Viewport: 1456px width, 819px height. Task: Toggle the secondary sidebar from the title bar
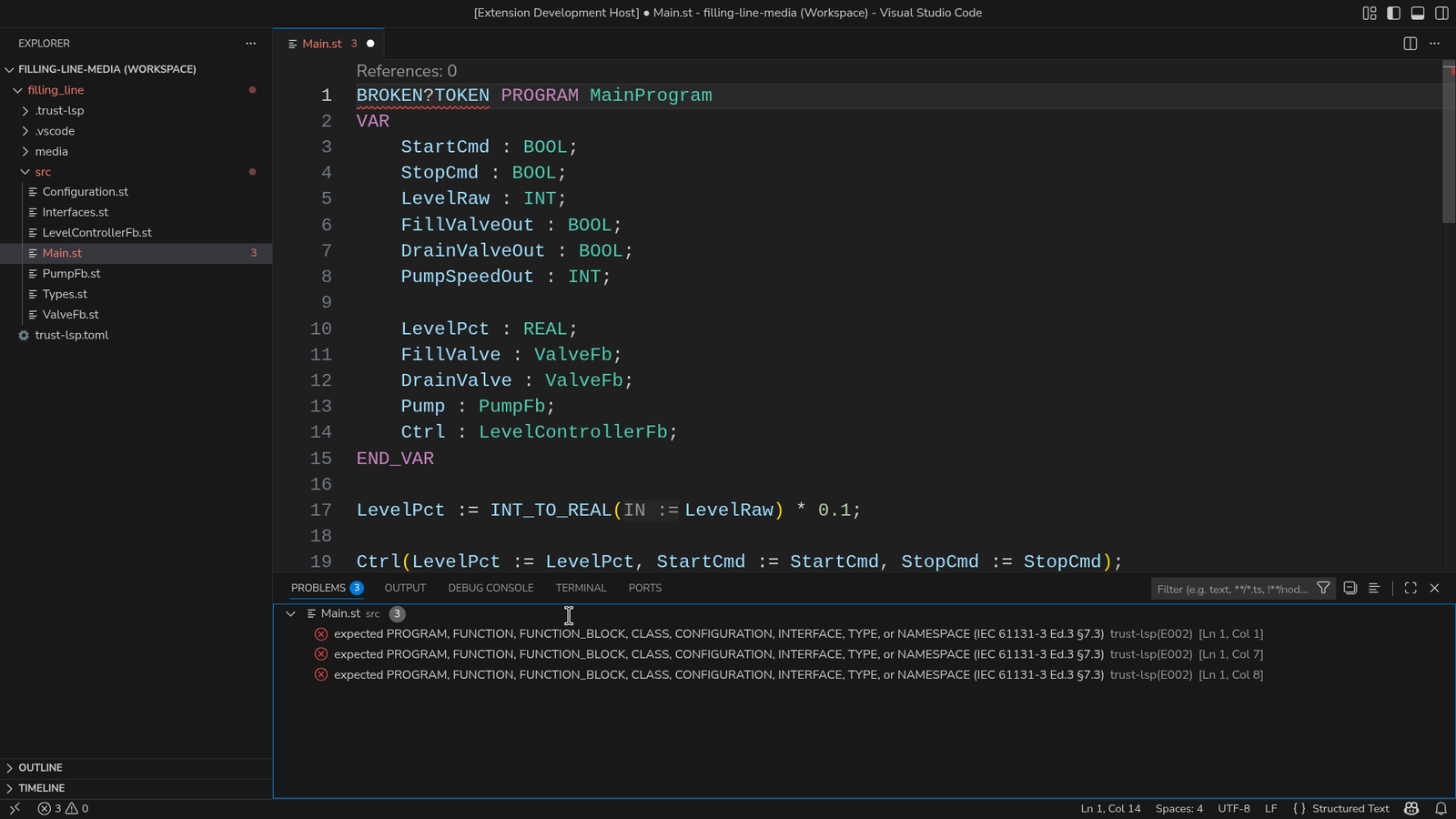pos(1441,13)
